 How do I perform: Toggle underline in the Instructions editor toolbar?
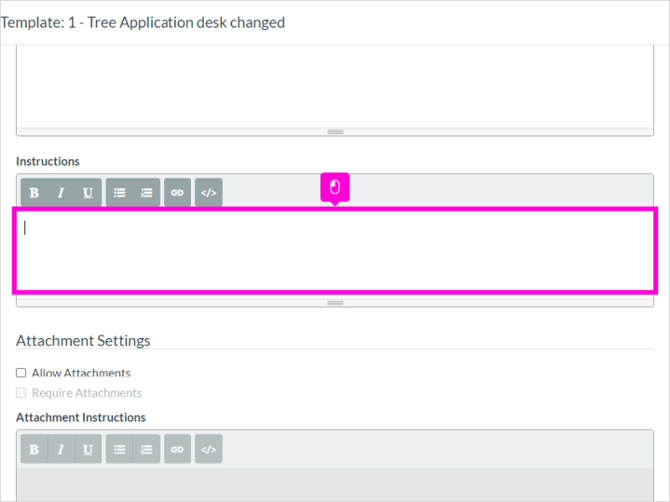tap(88, 193)
